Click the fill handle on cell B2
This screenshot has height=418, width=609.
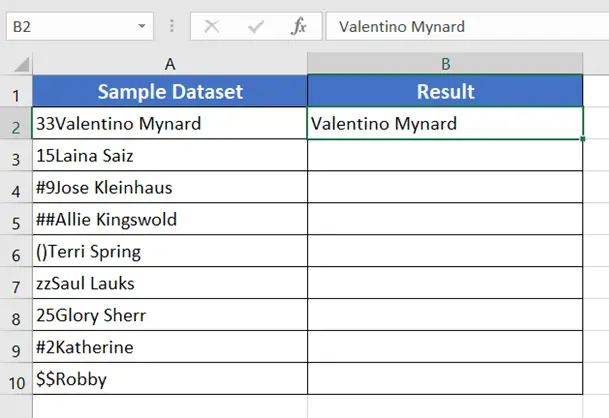[x=583, y=139]
